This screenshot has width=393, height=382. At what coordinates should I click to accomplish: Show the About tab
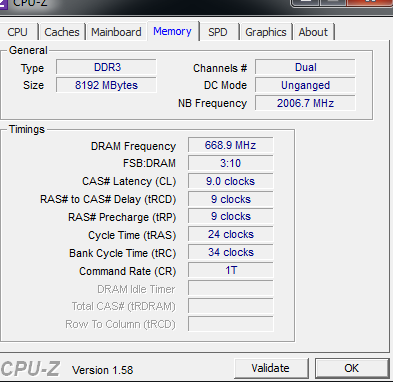click(313, 32)
